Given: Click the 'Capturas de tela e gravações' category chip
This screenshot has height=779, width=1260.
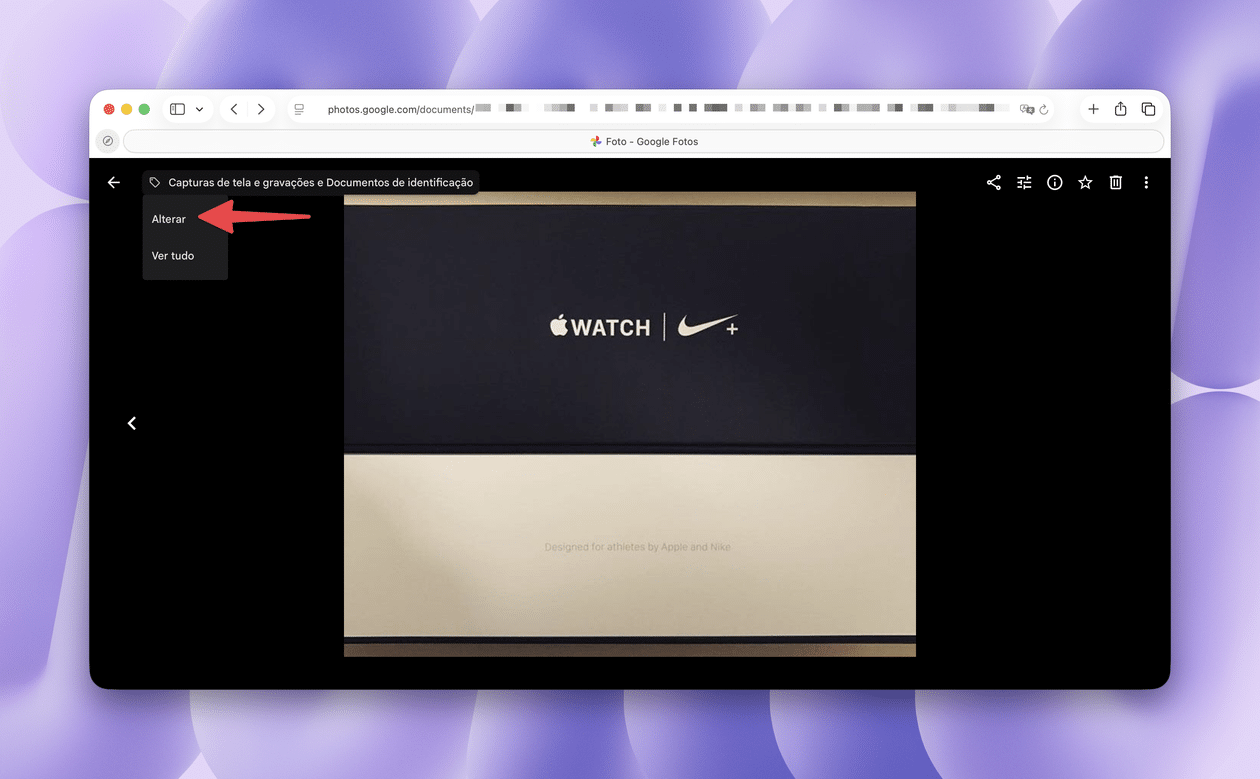Looking at the screenshot, I should (311, 183).
